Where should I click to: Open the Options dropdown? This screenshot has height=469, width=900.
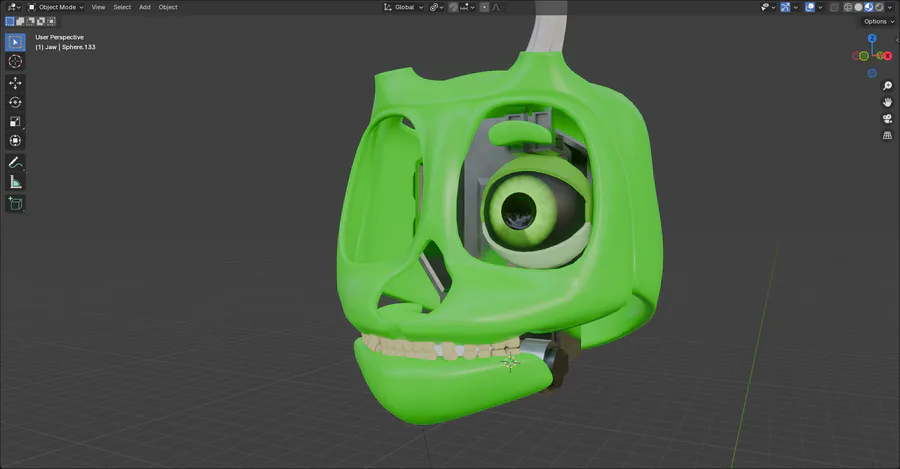click(879, 21)
